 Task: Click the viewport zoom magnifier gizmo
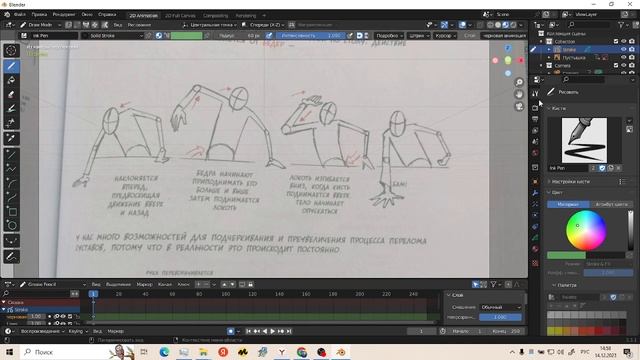coord(519,82)
